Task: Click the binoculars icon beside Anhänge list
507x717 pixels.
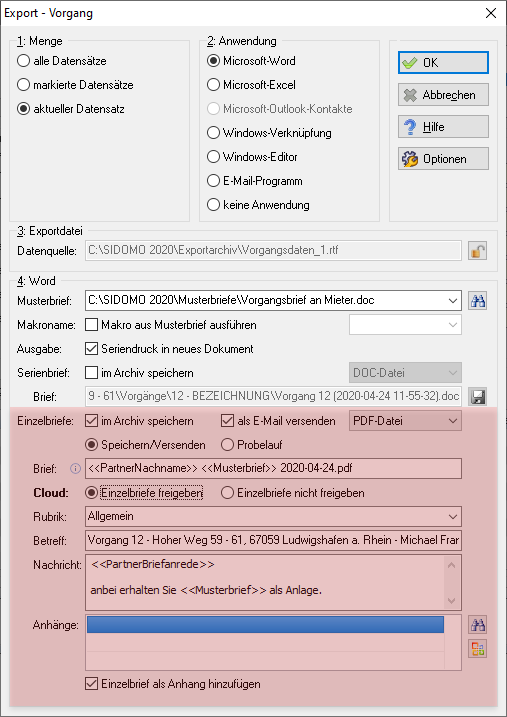Action: click(x=477, y=625)
